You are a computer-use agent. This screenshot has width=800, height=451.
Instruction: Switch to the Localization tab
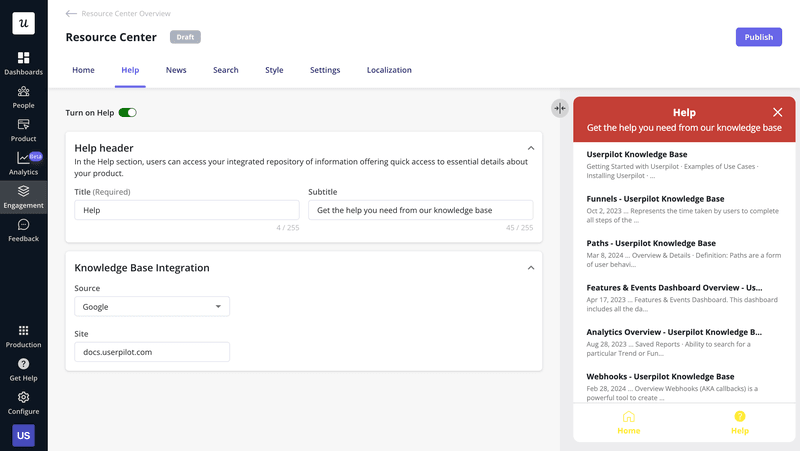389,70
